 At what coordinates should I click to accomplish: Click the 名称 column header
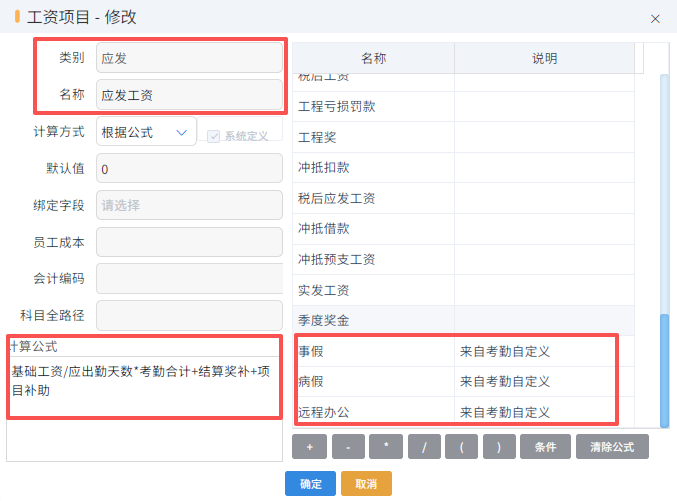click(373, 58)
